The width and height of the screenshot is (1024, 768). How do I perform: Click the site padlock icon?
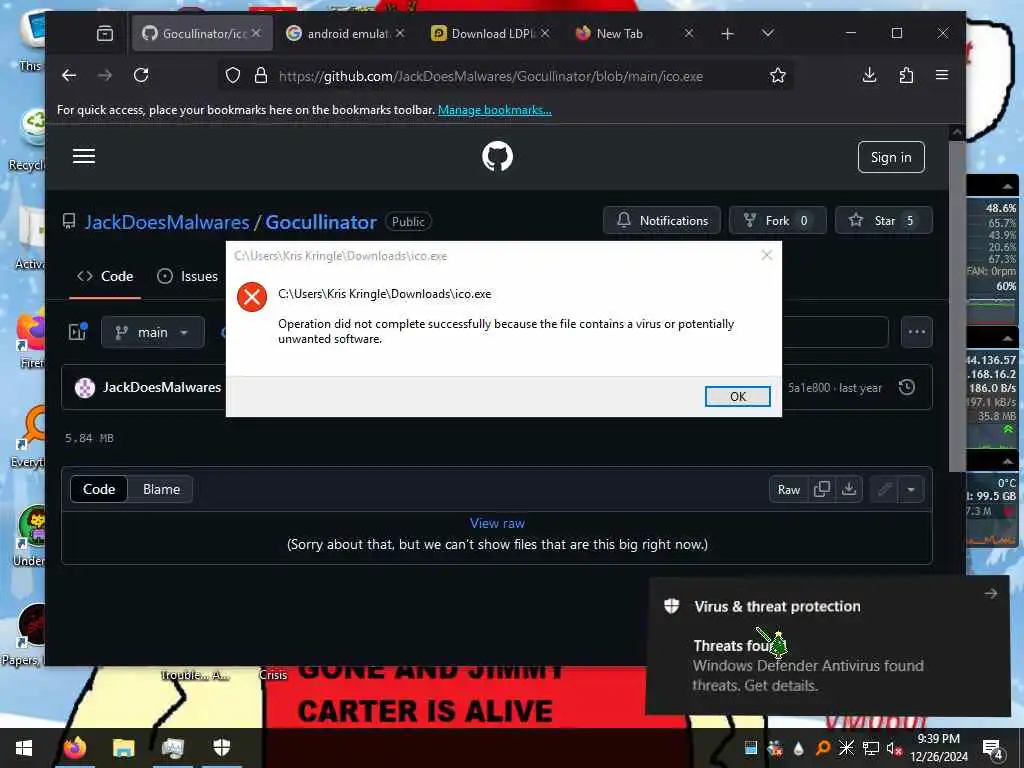(x=261, y=76)
